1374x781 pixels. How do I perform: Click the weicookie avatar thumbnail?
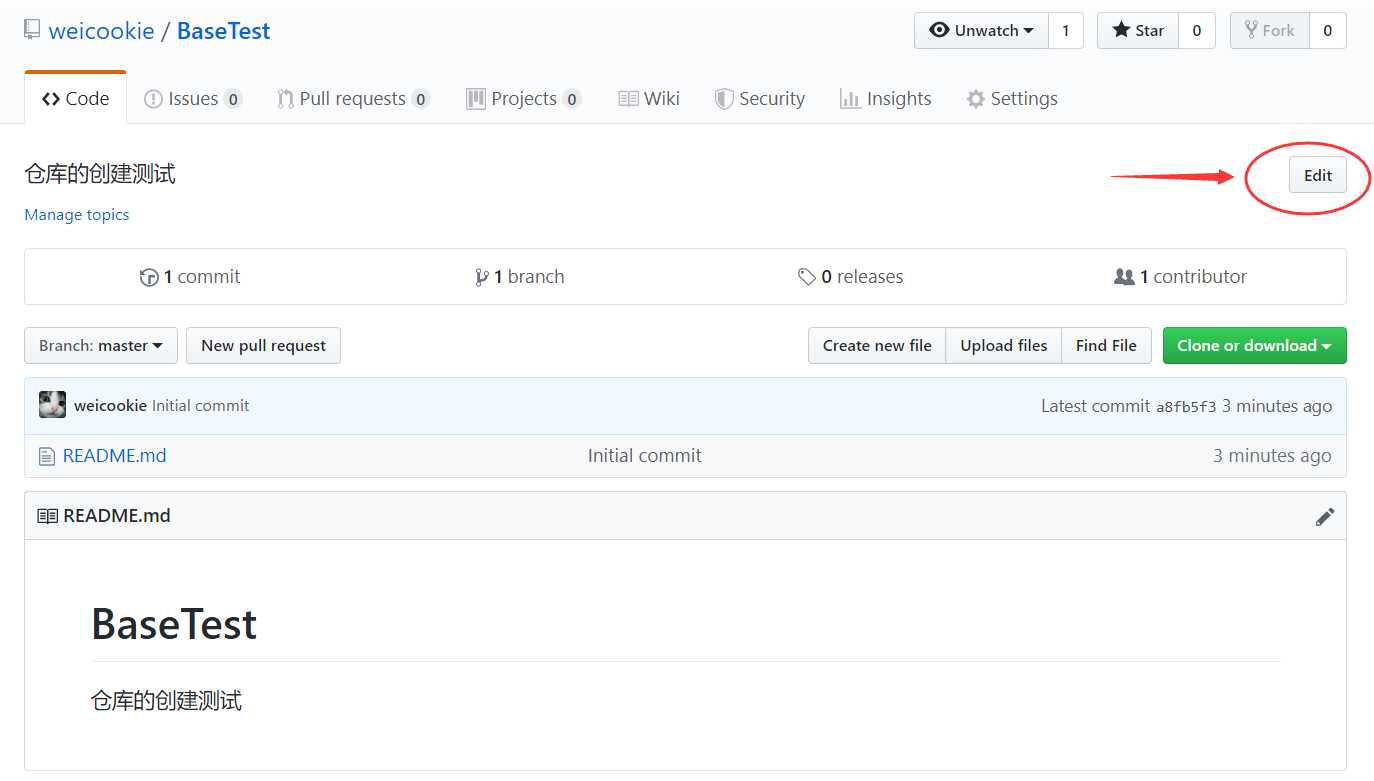coord(52,405)
